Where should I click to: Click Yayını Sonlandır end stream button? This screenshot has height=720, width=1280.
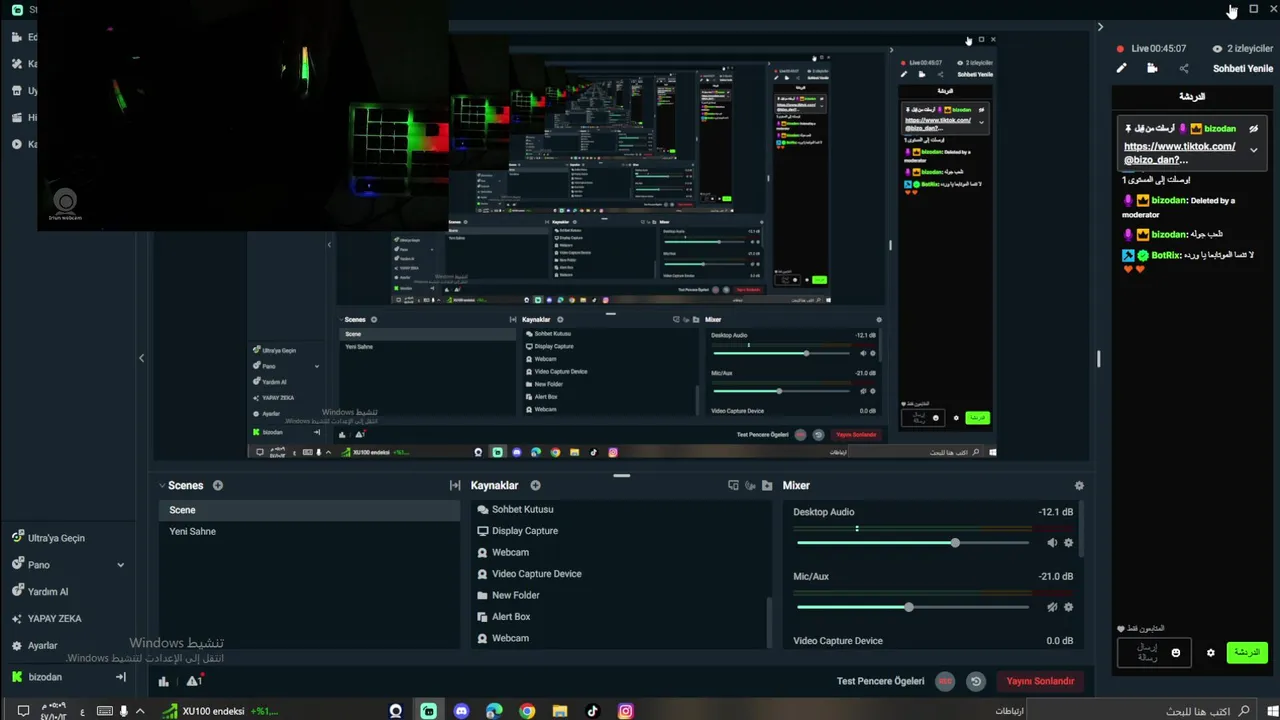pyautogui.click(x=1040, y=681)
